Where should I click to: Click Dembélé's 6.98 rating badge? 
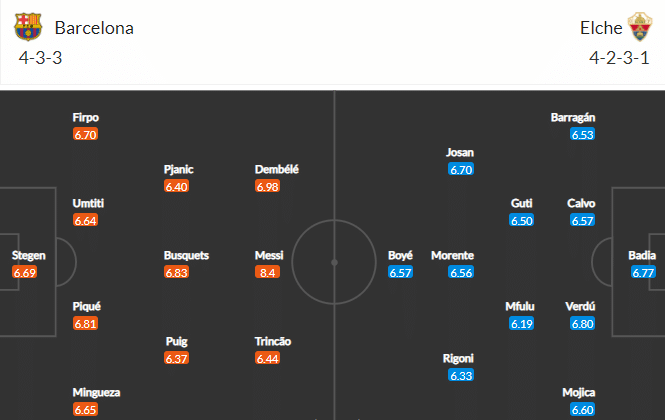tap(267, 186)
